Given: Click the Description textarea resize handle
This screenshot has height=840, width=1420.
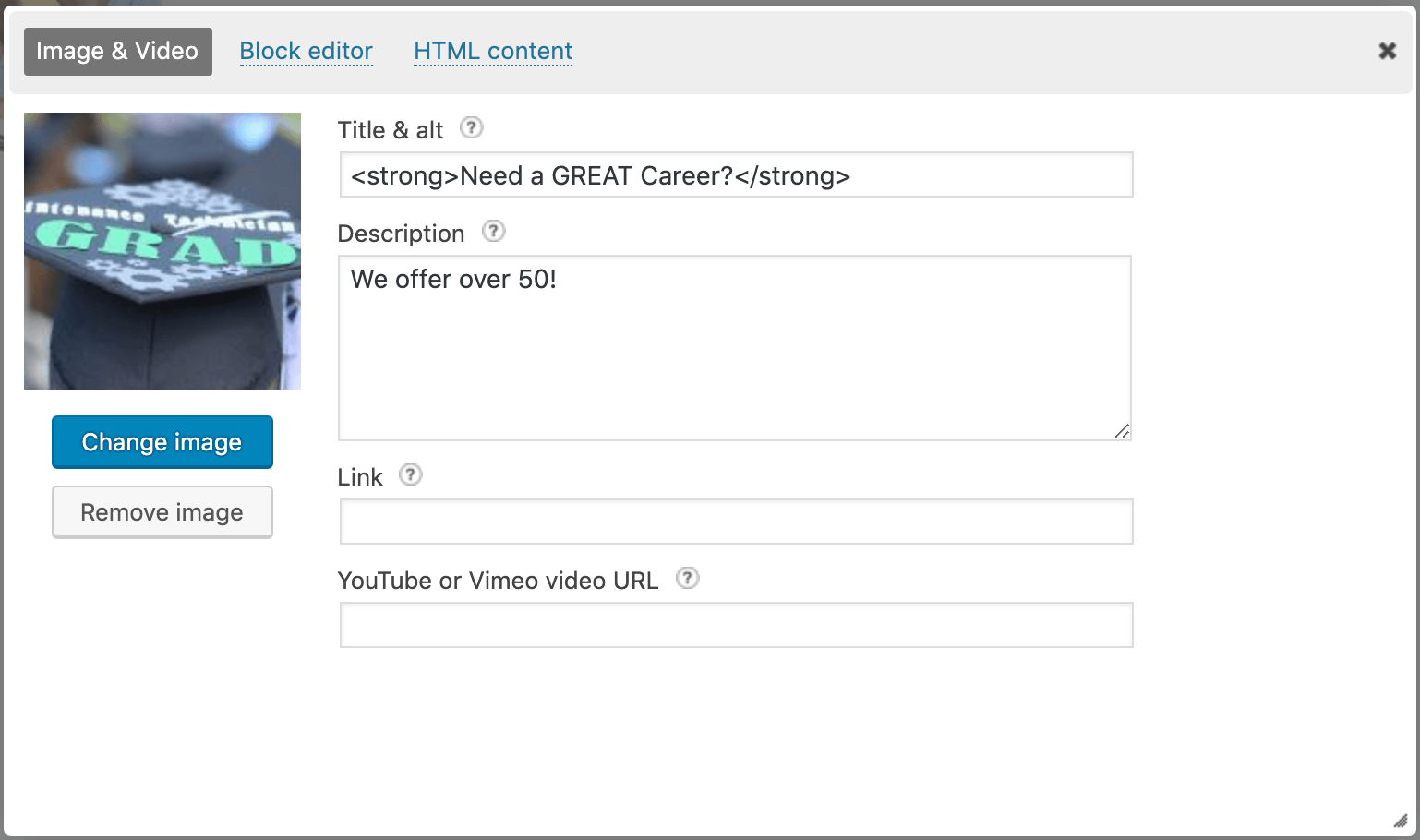Looking at the screenshot, I should 1122,431.
